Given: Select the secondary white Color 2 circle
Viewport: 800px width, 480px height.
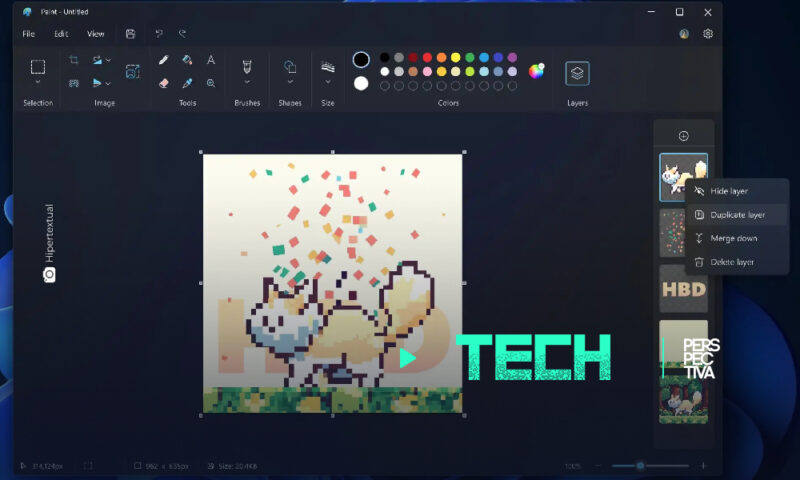Looking at the screenshot, I should click(361, 83).
